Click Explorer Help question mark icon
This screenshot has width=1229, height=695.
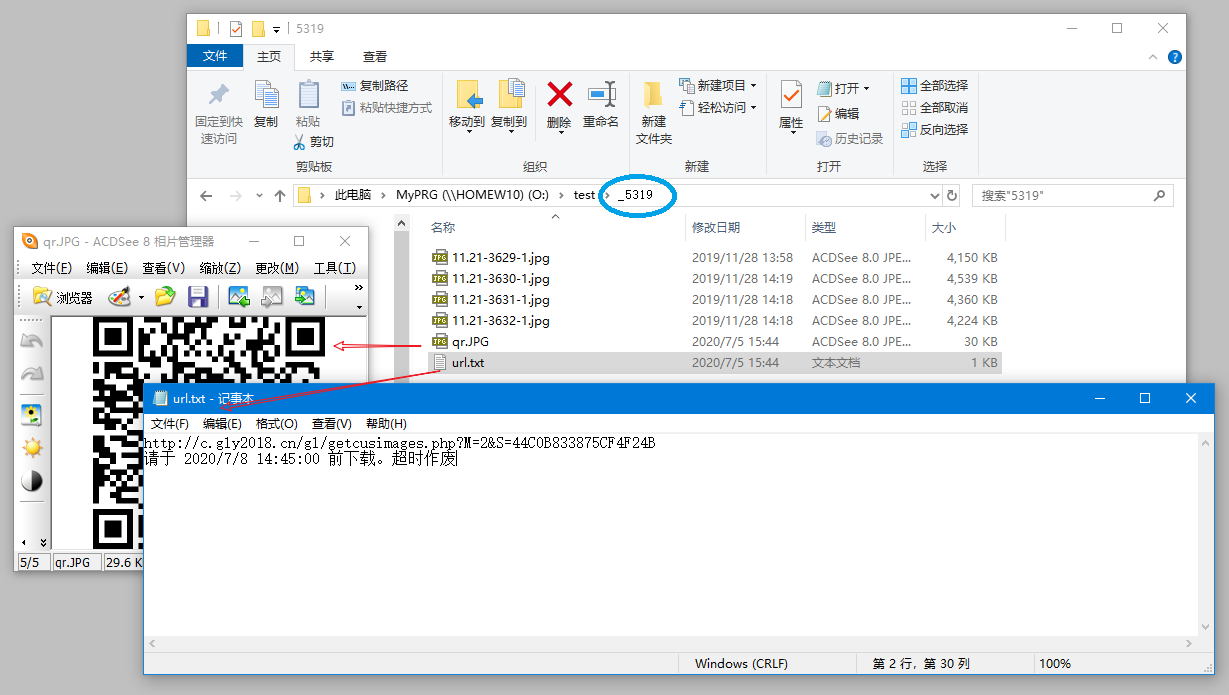pyautogui.click(x=1175, y=57)
